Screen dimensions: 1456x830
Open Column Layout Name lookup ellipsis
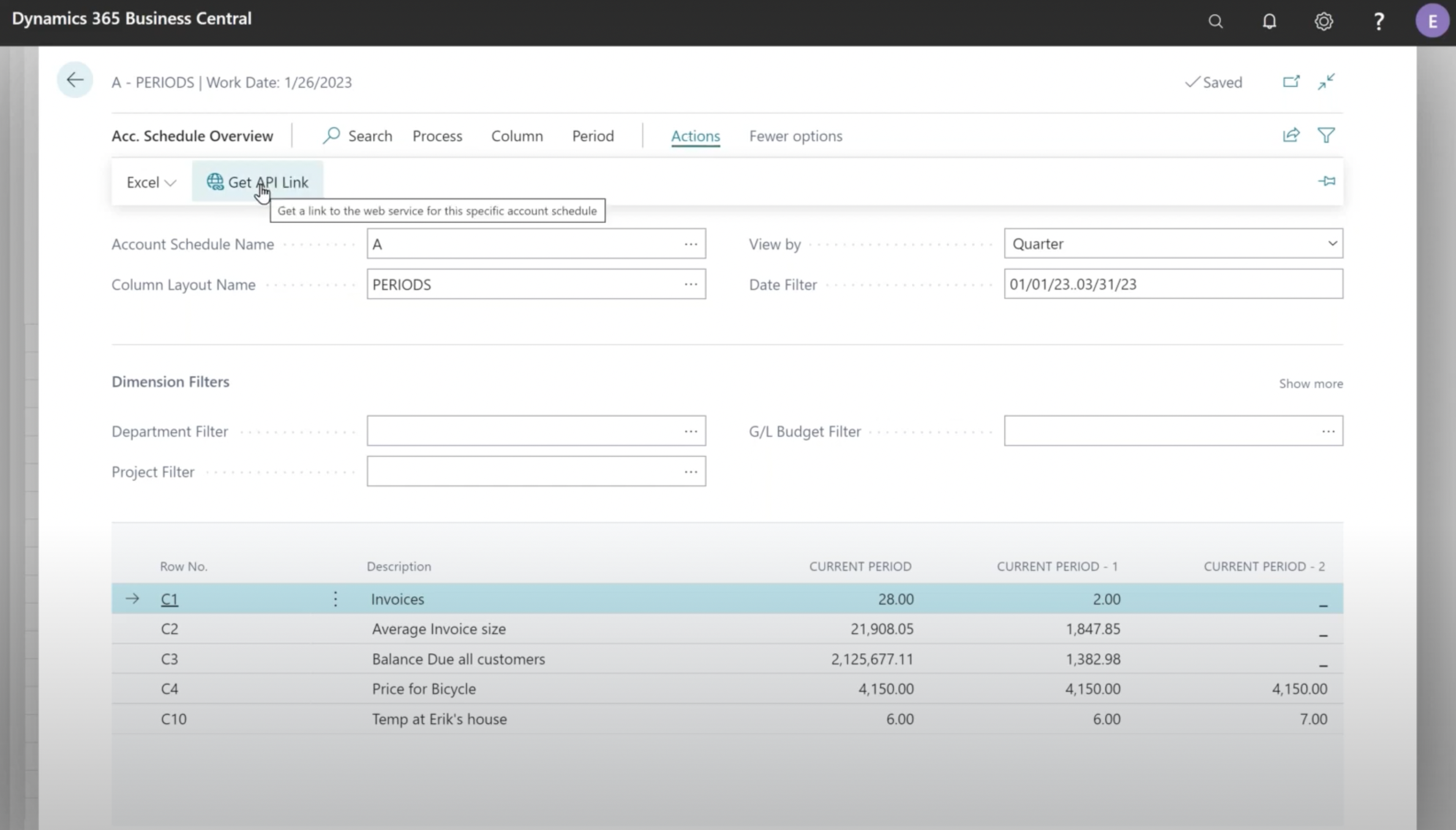[691, 285]
